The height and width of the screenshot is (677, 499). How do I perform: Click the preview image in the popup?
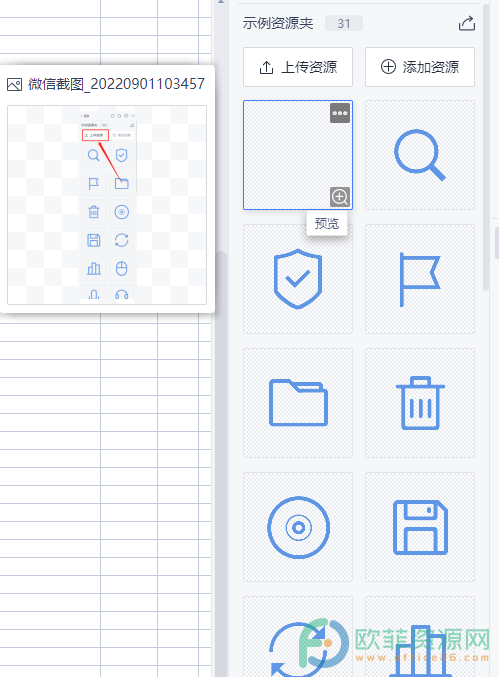click(x=107, y=205)
